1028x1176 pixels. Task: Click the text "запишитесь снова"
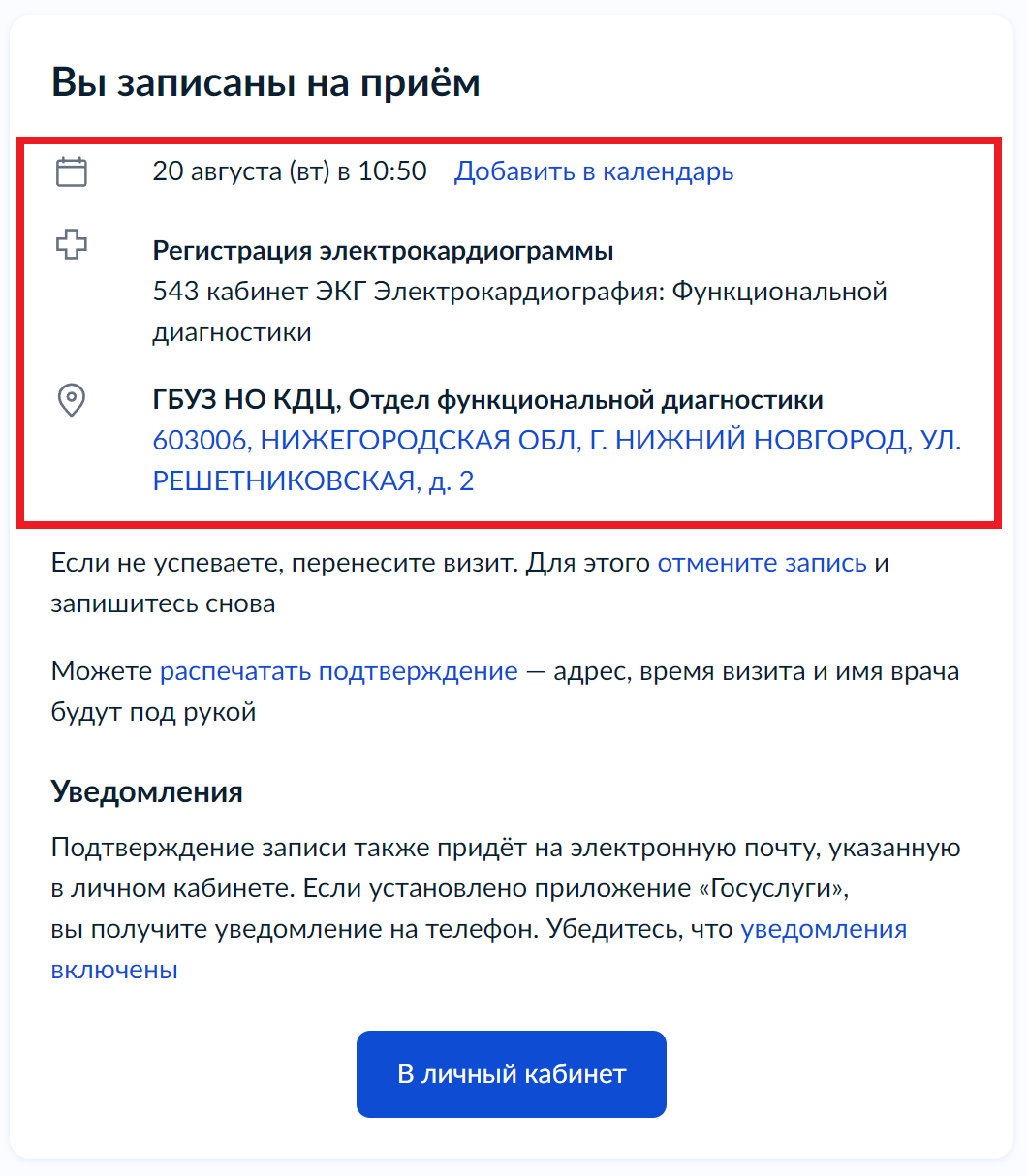163,604
